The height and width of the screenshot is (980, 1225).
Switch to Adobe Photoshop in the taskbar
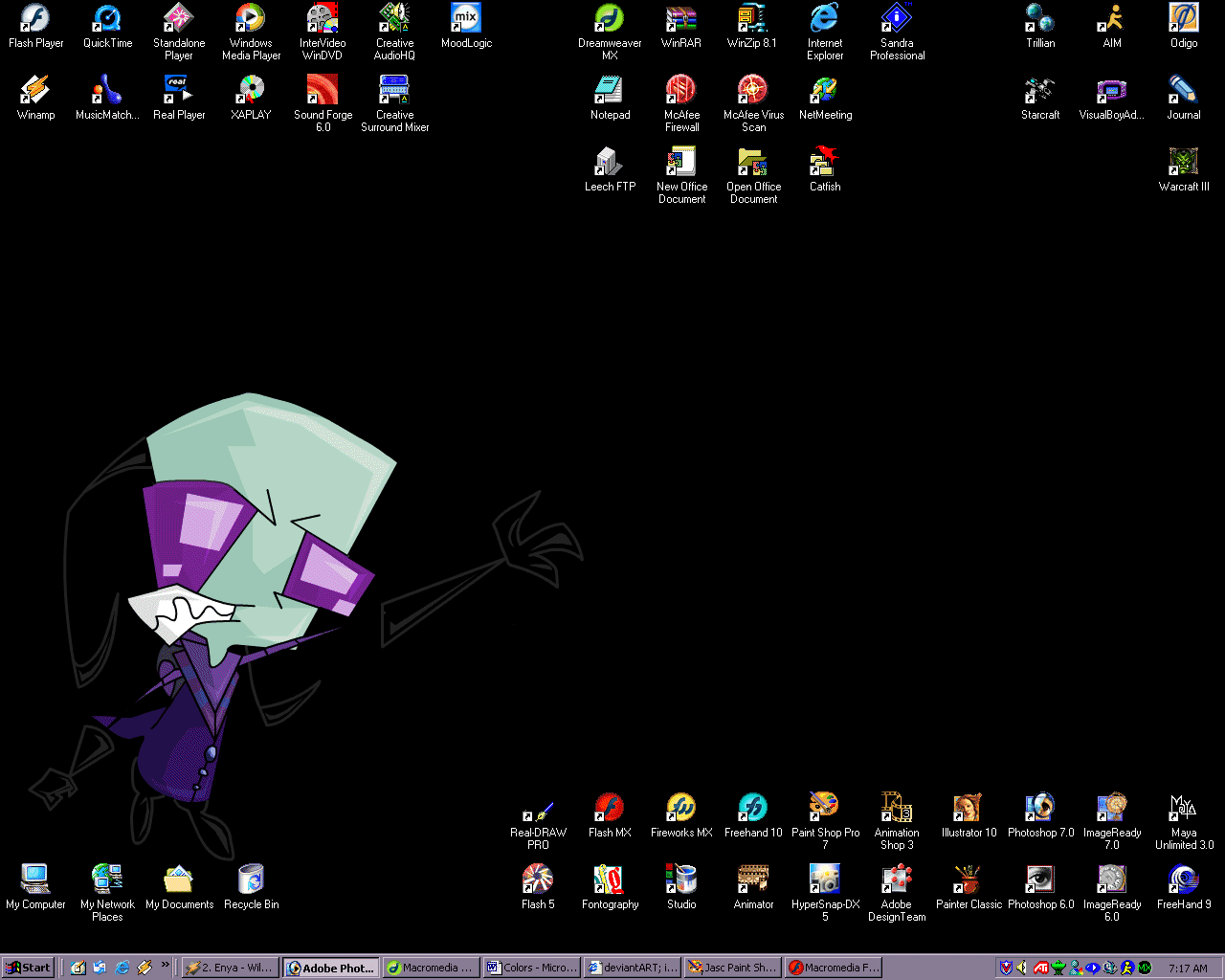[x=330, y=968]
